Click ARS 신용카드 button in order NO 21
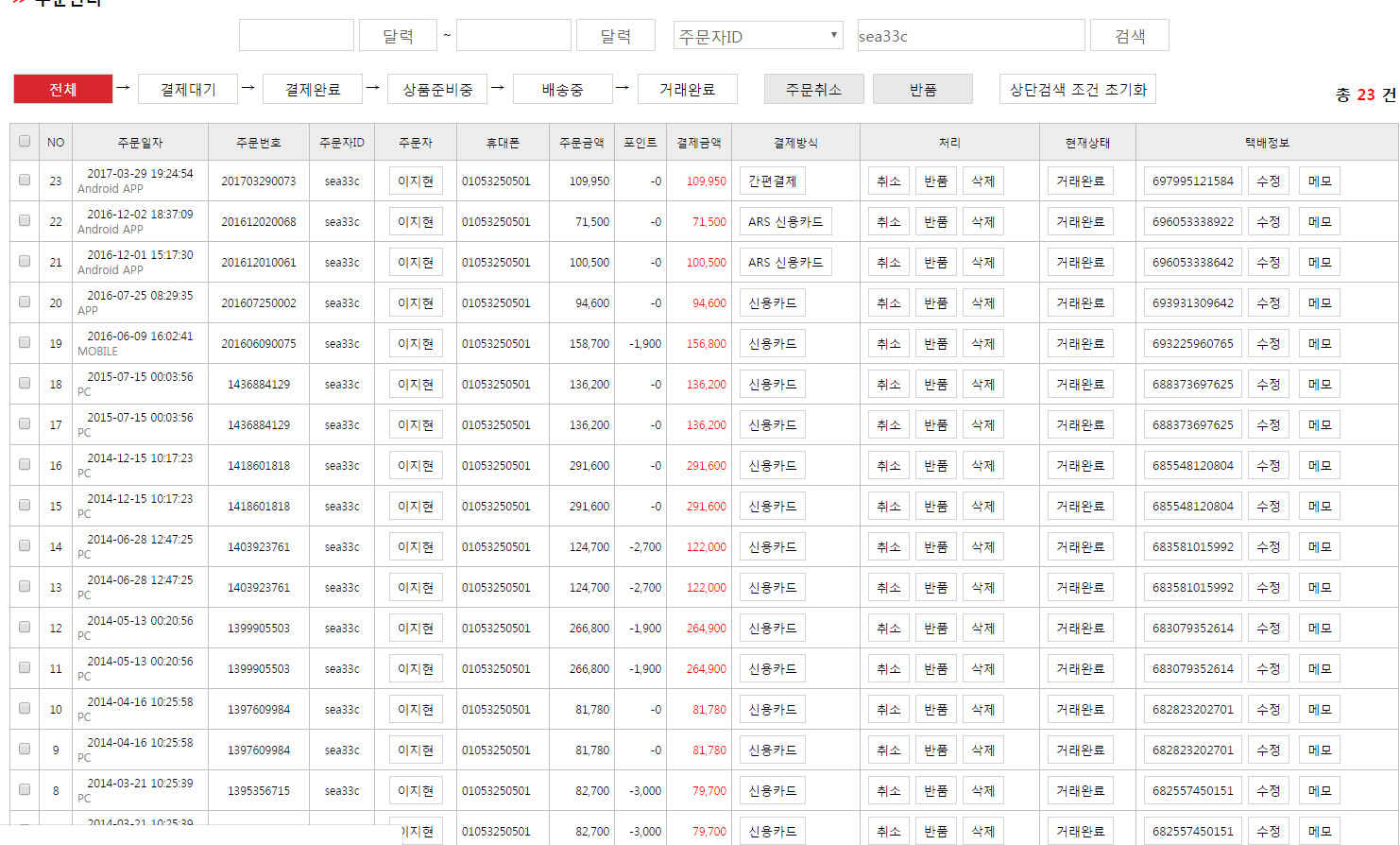The image size is (1400, 845). click(x=786, y=262)
